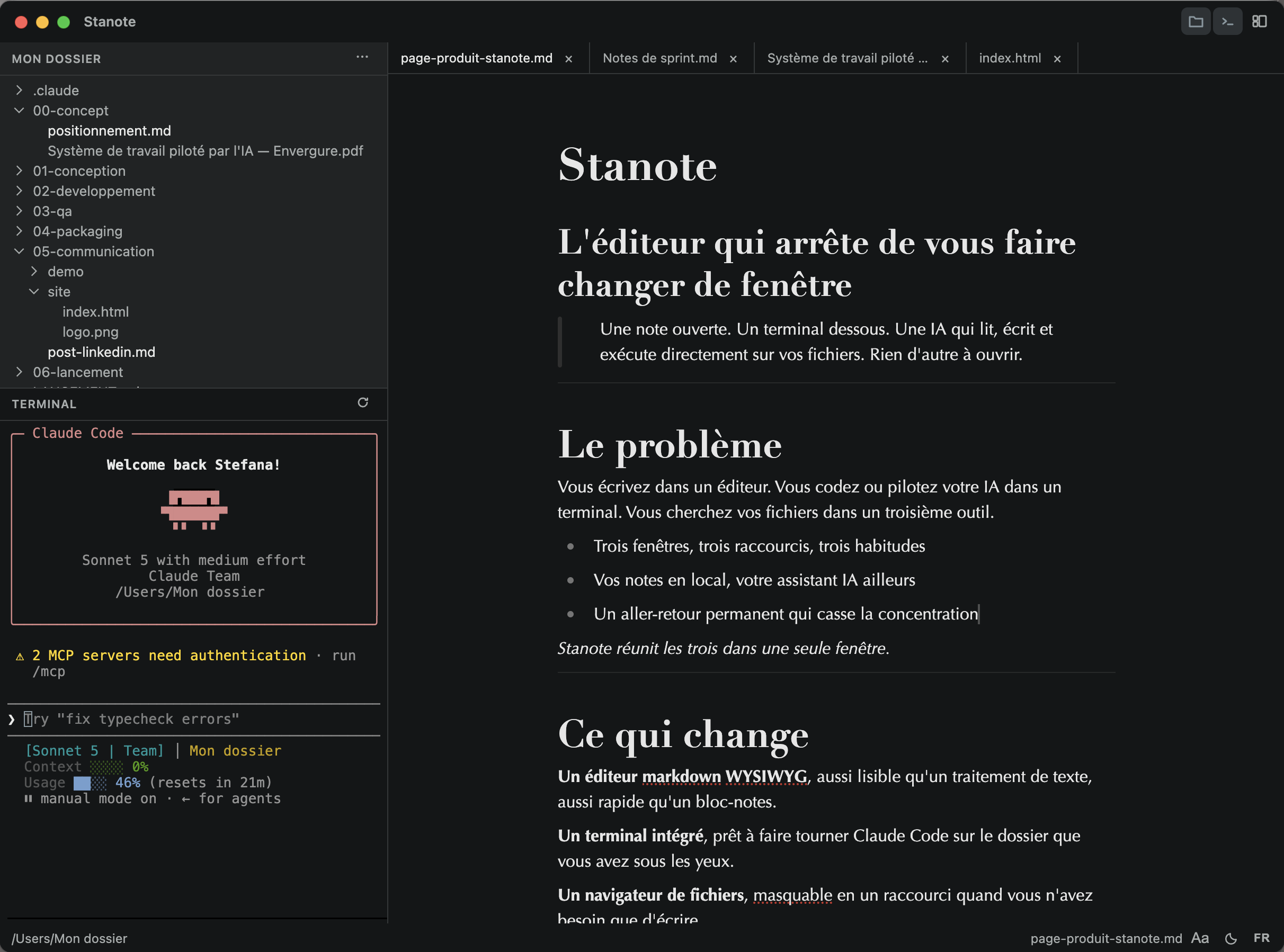Restart terminal with the refresh icon

pyautogui.click(x=363, y=402)
